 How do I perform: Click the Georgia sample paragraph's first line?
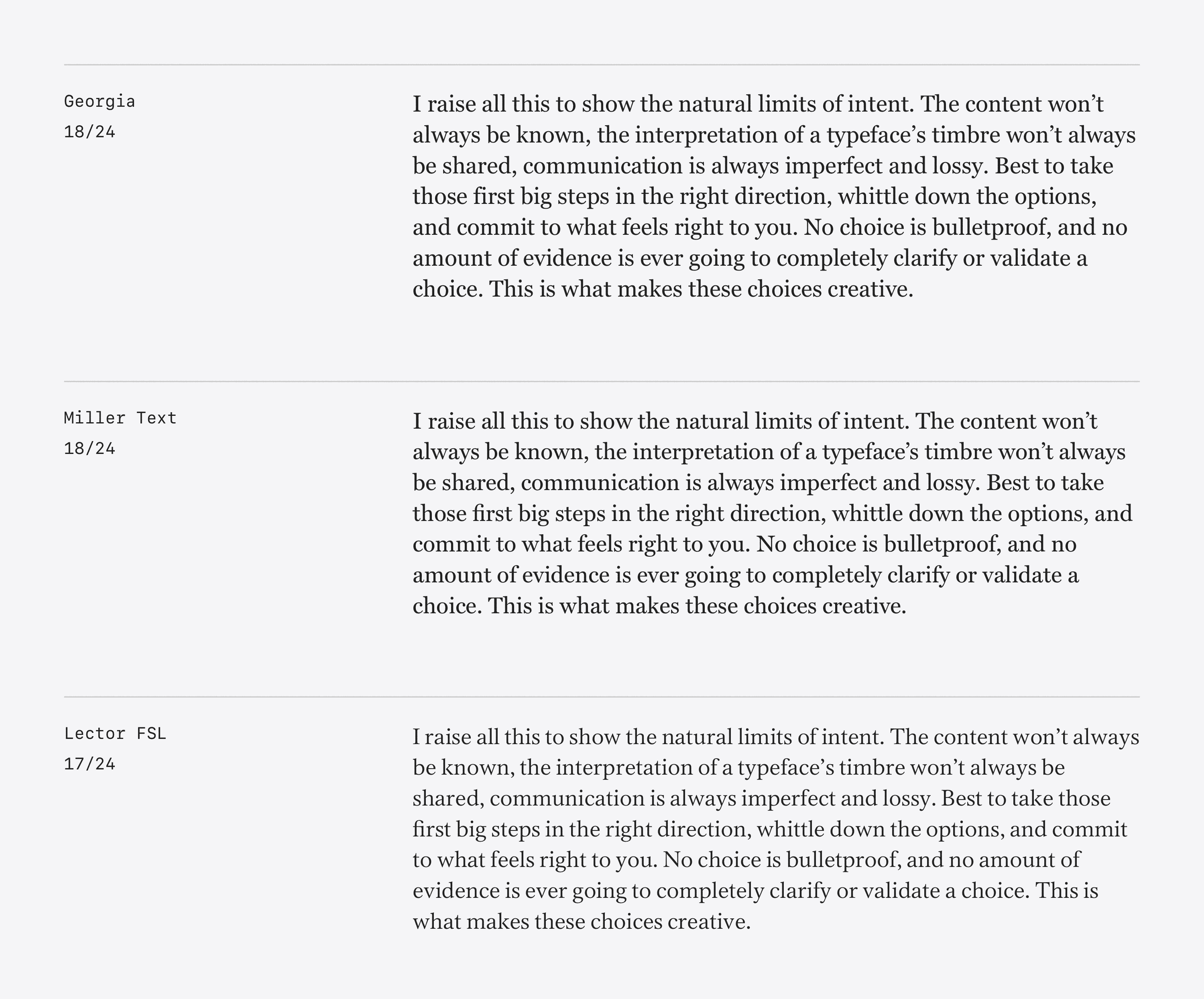point(758,104)
